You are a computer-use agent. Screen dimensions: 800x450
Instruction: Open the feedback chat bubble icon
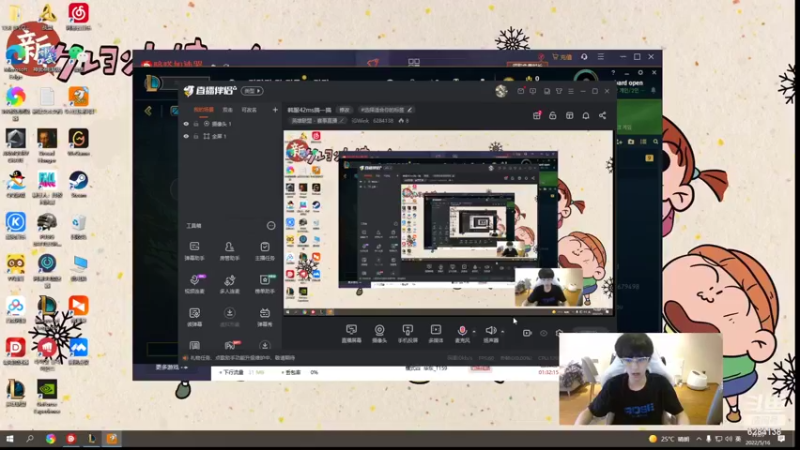click(x=533, y=91)
